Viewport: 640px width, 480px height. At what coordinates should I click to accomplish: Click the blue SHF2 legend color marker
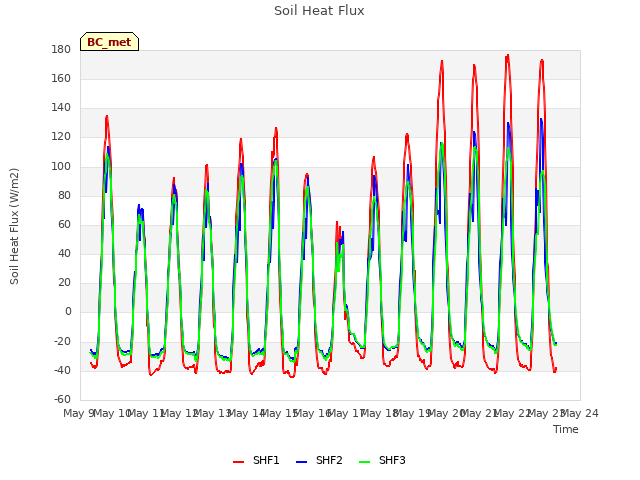tap(301, 462)
